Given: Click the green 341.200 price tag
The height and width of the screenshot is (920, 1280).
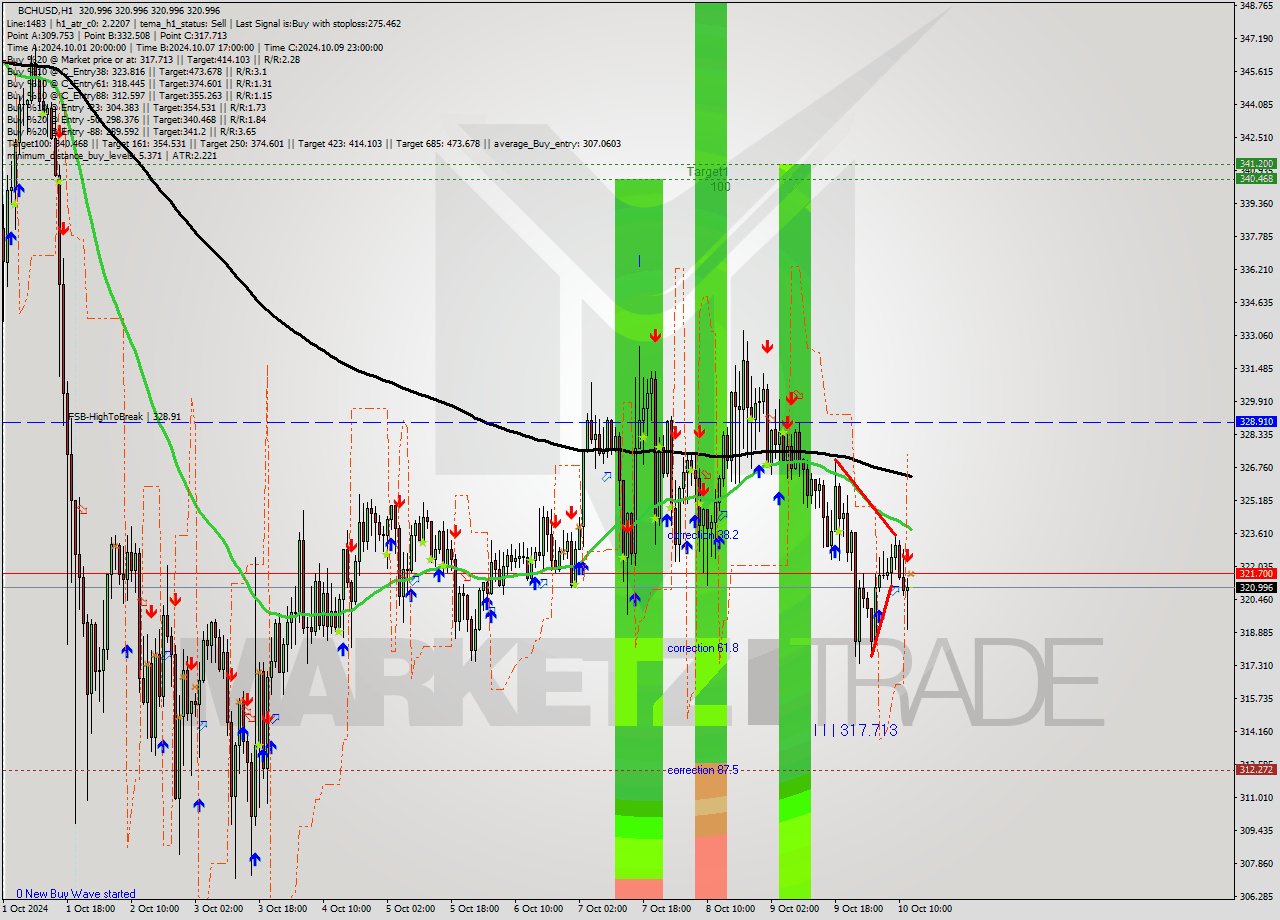Looking at the screenshot, I should [1256, 163].
